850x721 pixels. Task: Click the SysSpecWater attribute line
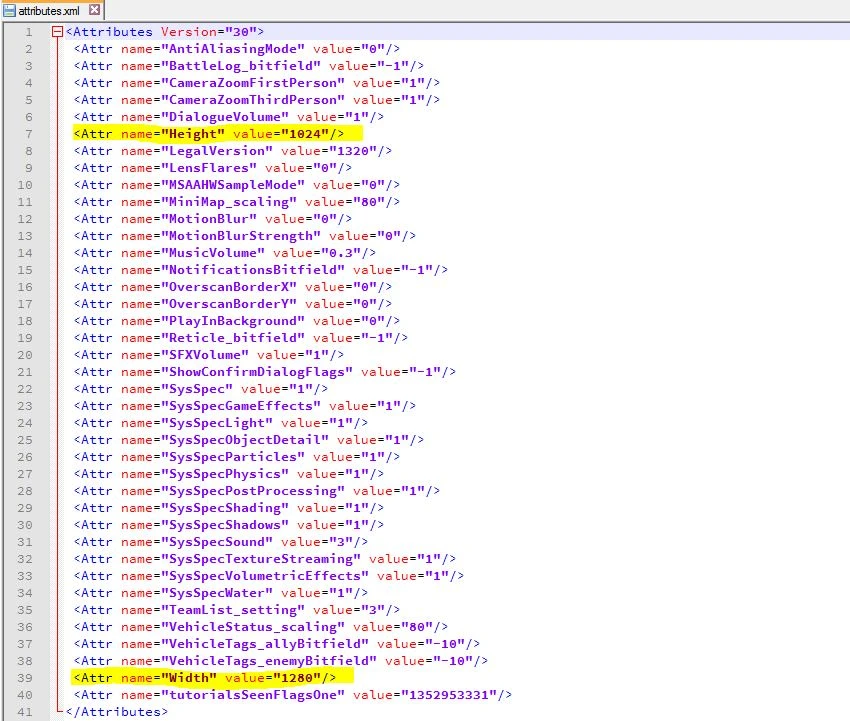point(221,593)
